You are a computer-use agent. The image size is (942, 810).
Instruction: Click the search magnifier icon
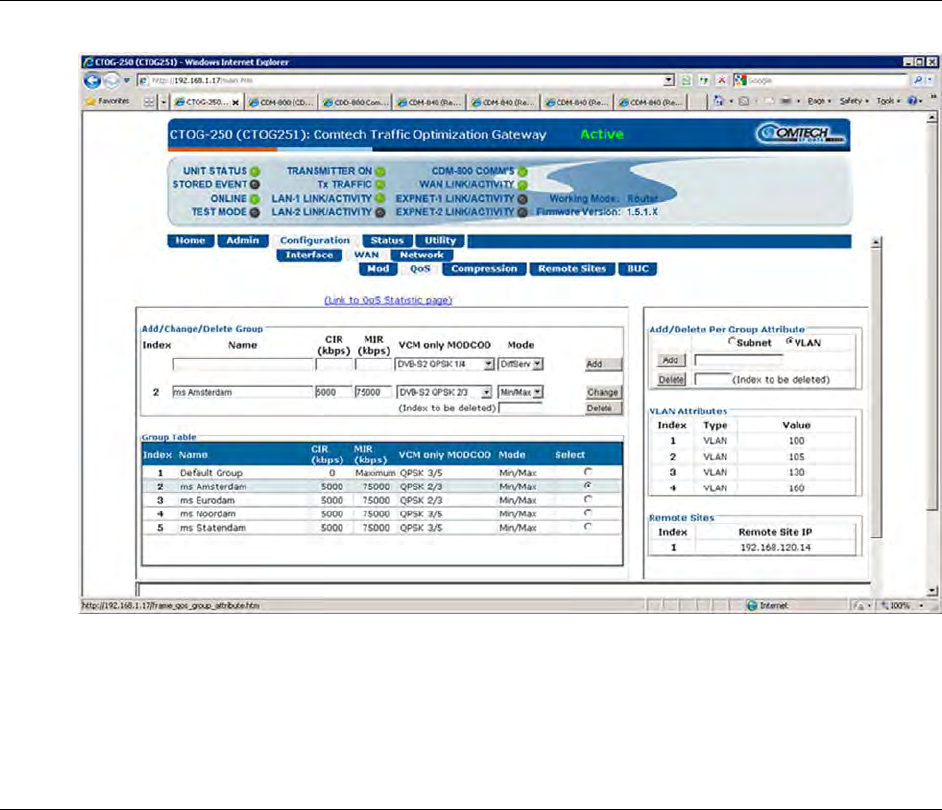pyautogui.click(x=916, y=80)
